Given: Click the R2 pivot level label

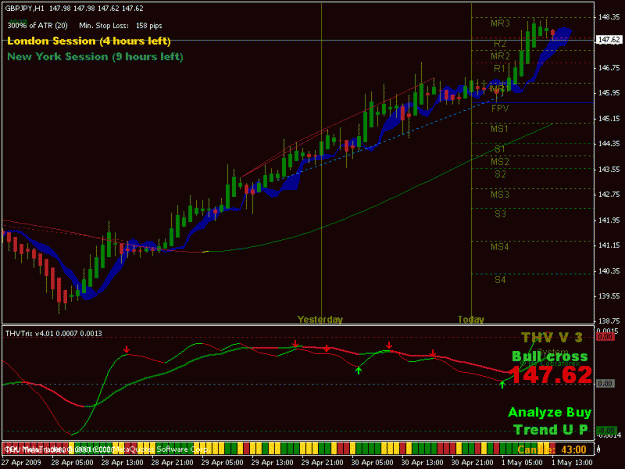Looking at the screenshot, I should click(500, 43).
